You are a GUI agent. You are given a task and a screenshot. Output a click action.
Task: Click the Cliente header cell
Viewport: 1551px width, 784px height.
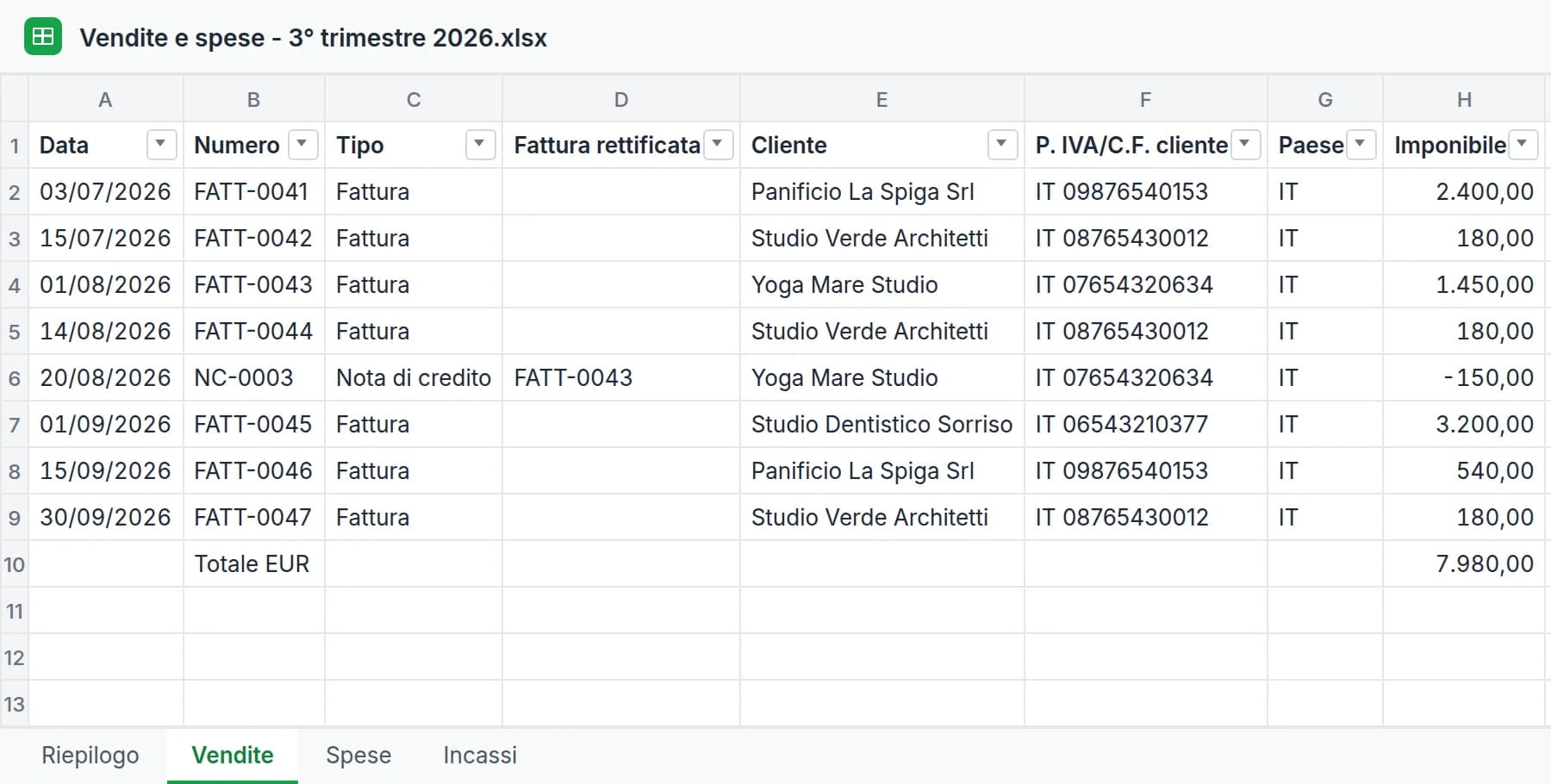pos(882,145)
